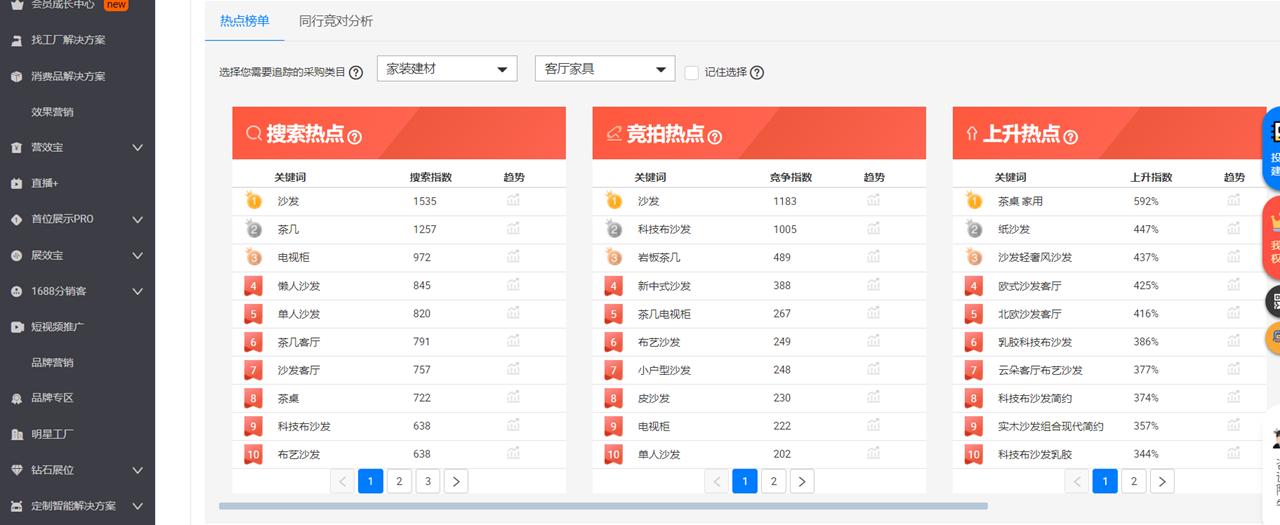Open trend chart for 茶几 row
The height and width of the screenshot is (525, 1280).
(513, 229)
